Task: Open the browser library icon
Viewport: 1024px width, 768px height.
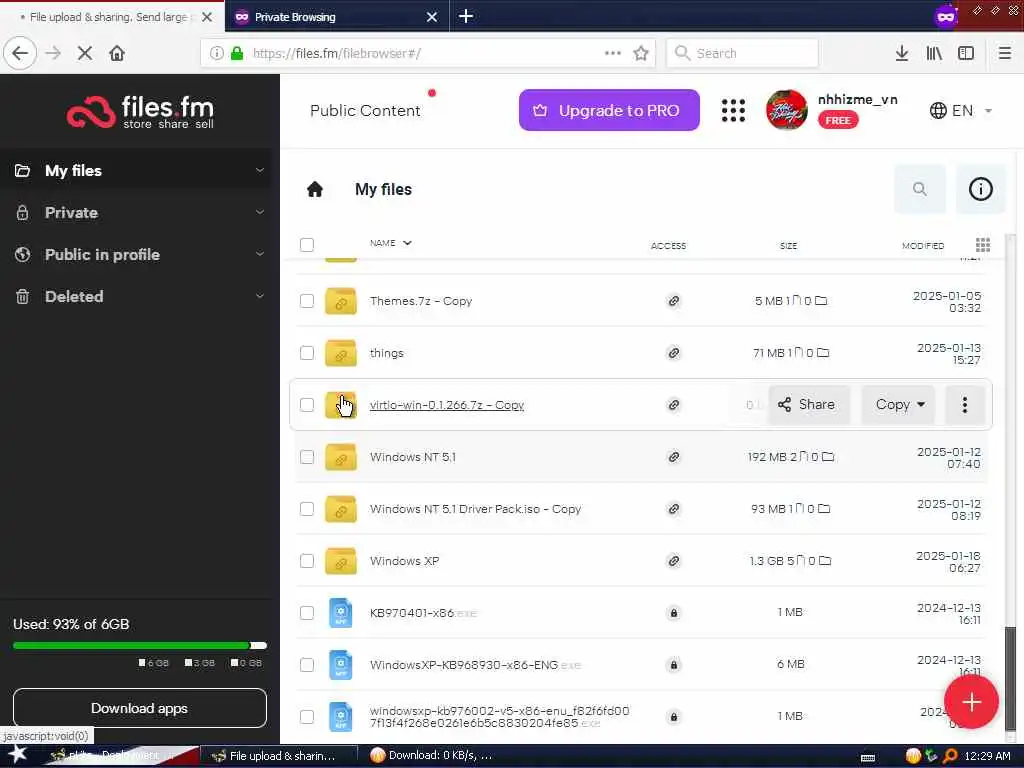Action: [934, 53]
